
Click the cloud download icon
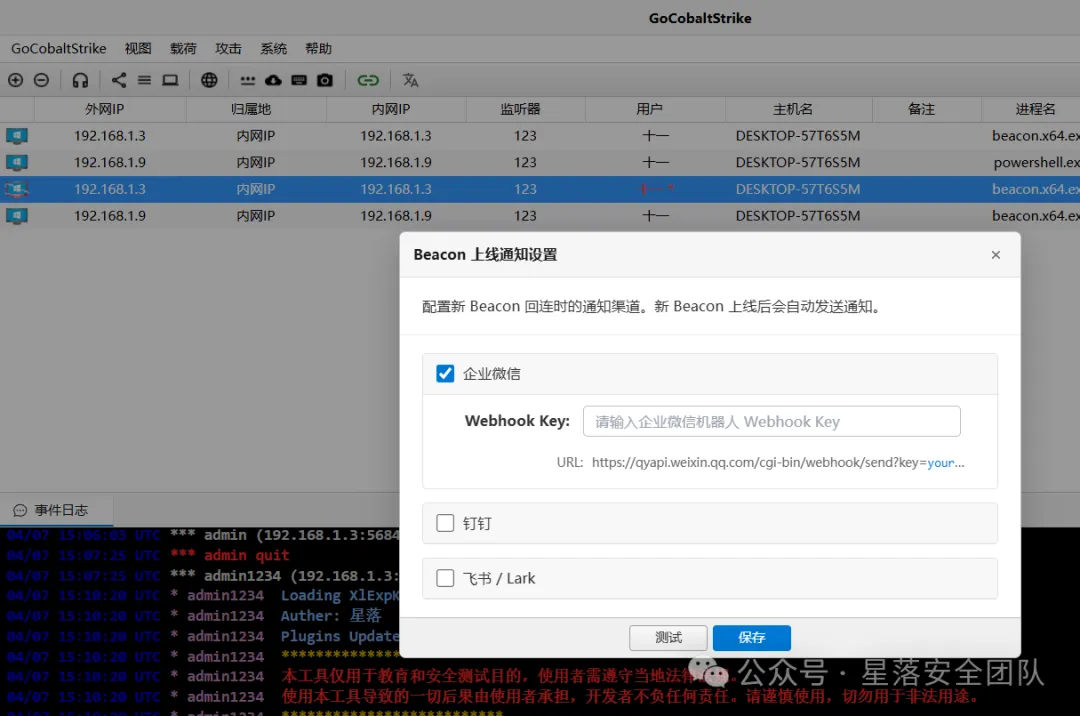[x=273, y=80]
